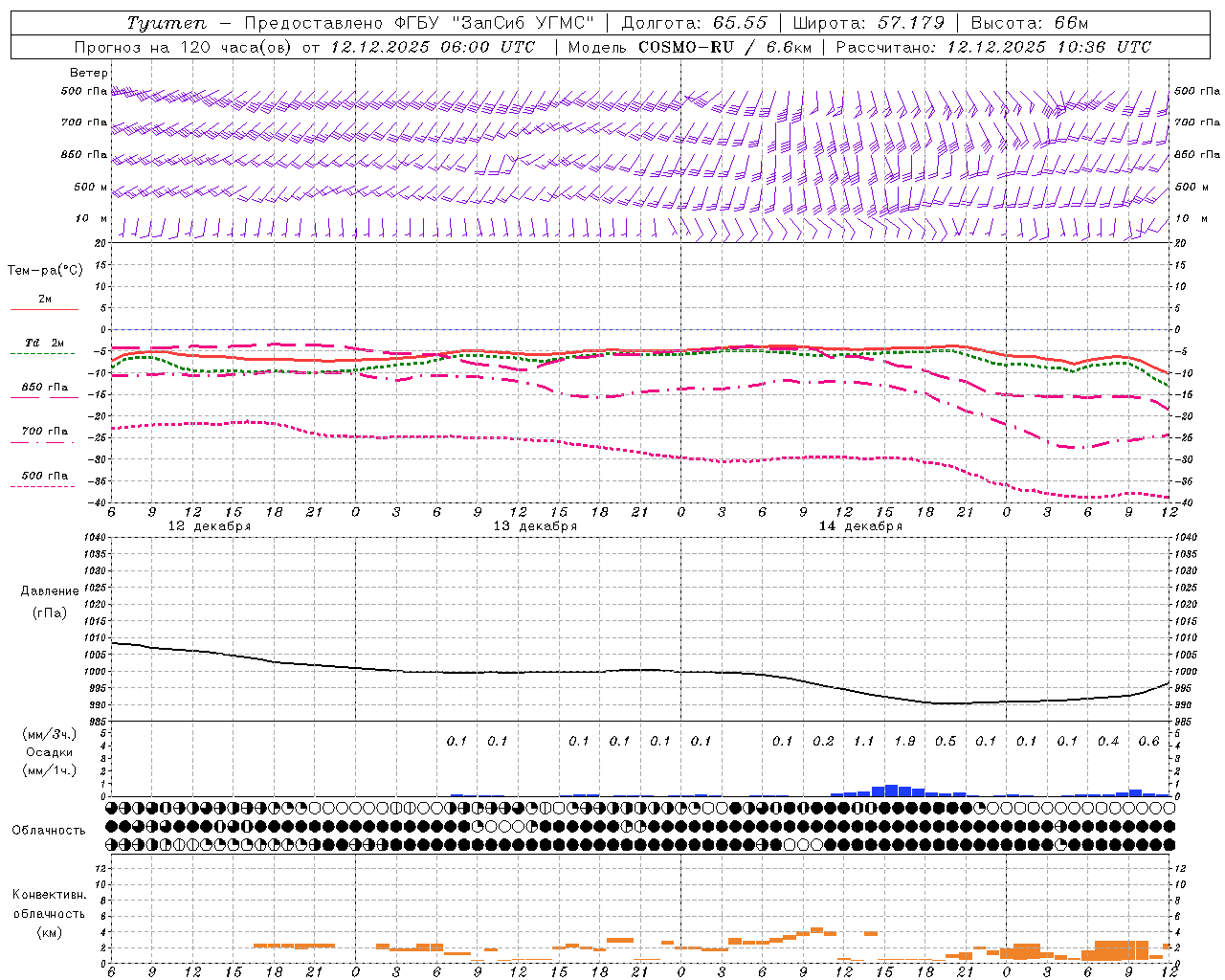Click the date label "13 декабря"

[x=535, y=526]
